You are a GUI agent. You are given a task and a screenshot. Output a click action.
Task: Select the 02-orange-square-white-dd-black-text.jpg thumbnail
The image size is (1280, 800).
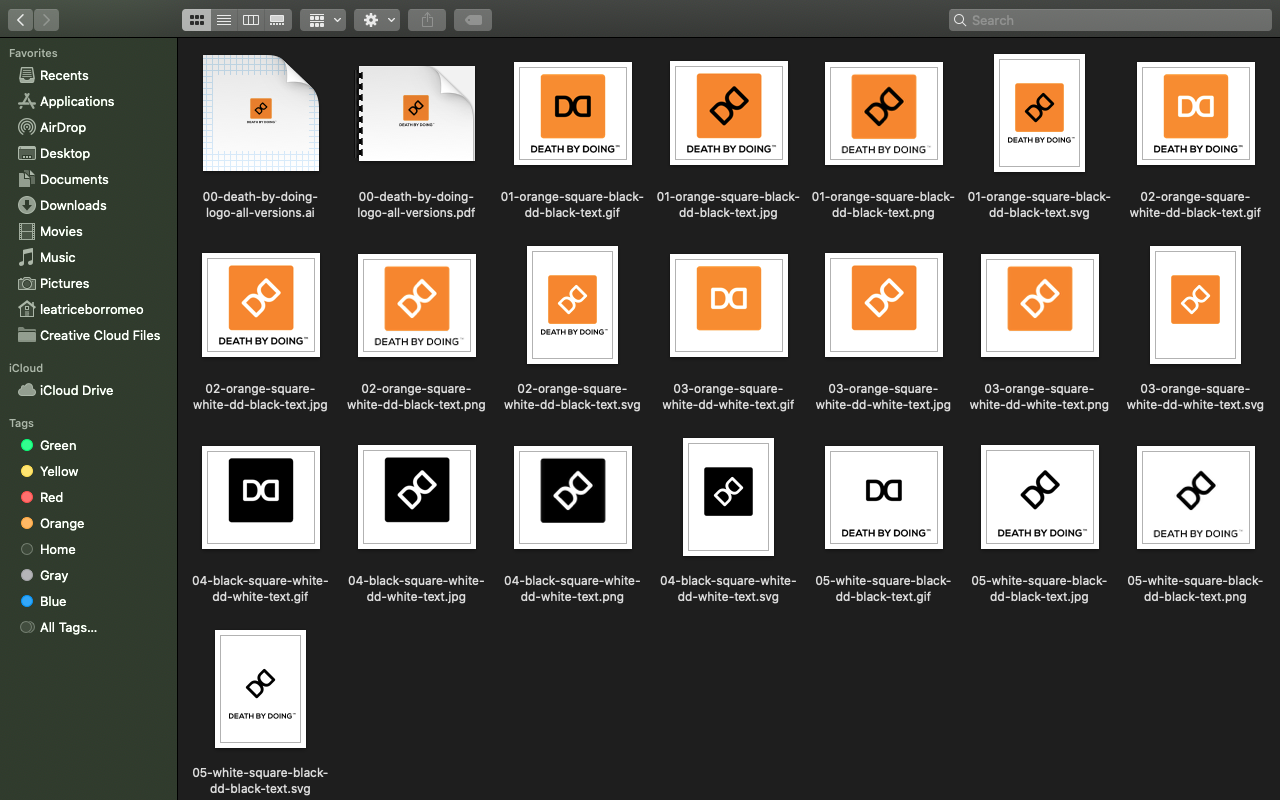(x=260, y=305)
